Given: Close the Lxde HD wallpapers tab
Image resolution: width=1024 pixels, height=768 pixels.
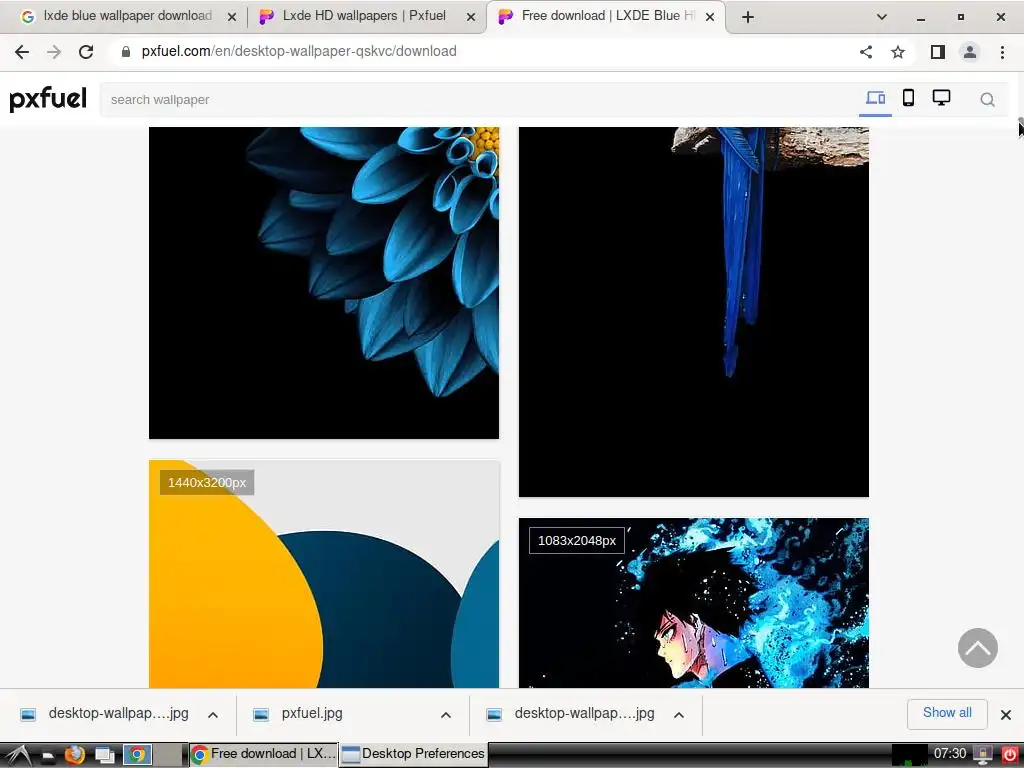Looking at the screenshot, I should click(470, 17).
